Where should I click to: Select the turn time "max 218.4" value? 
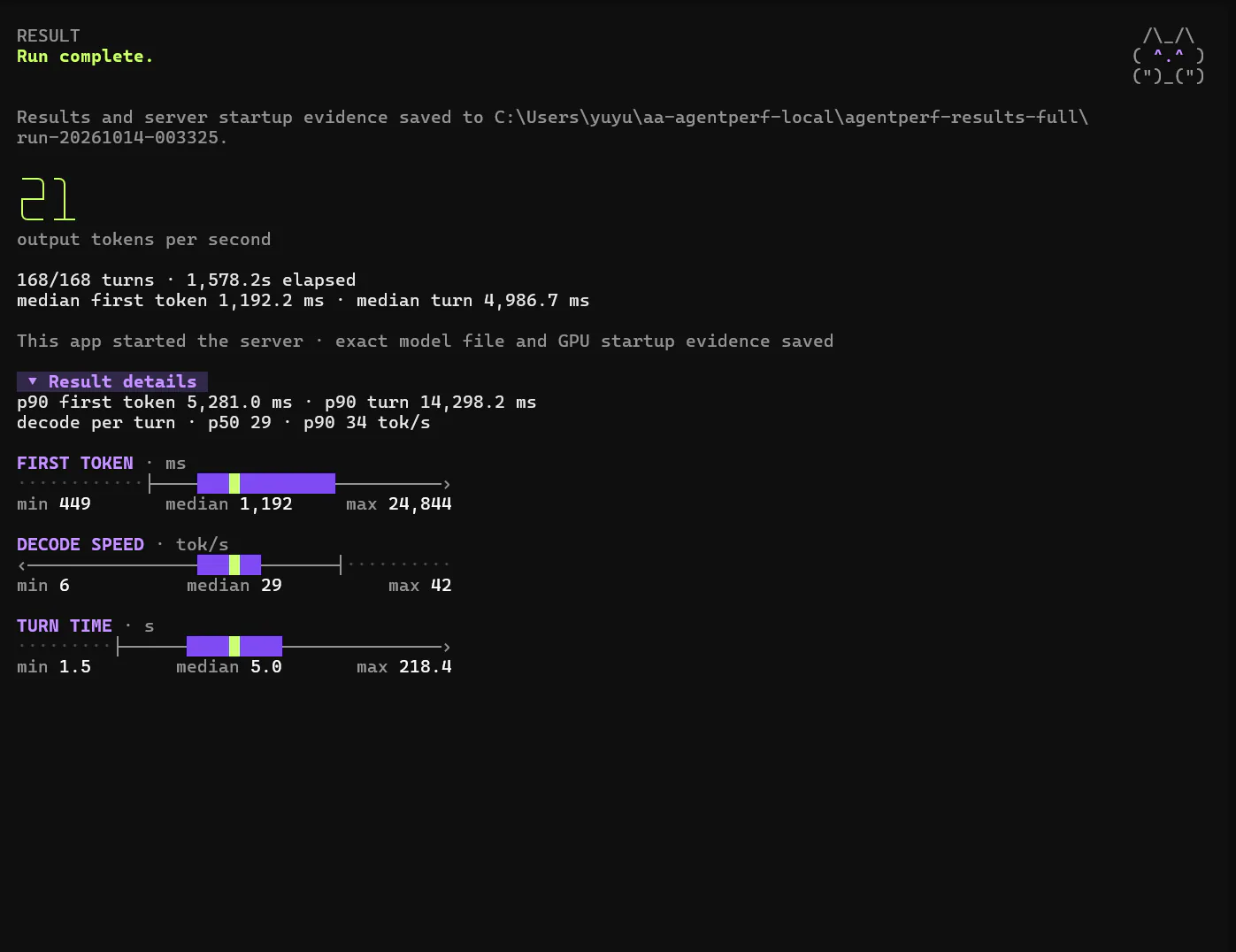pos(404,667)
